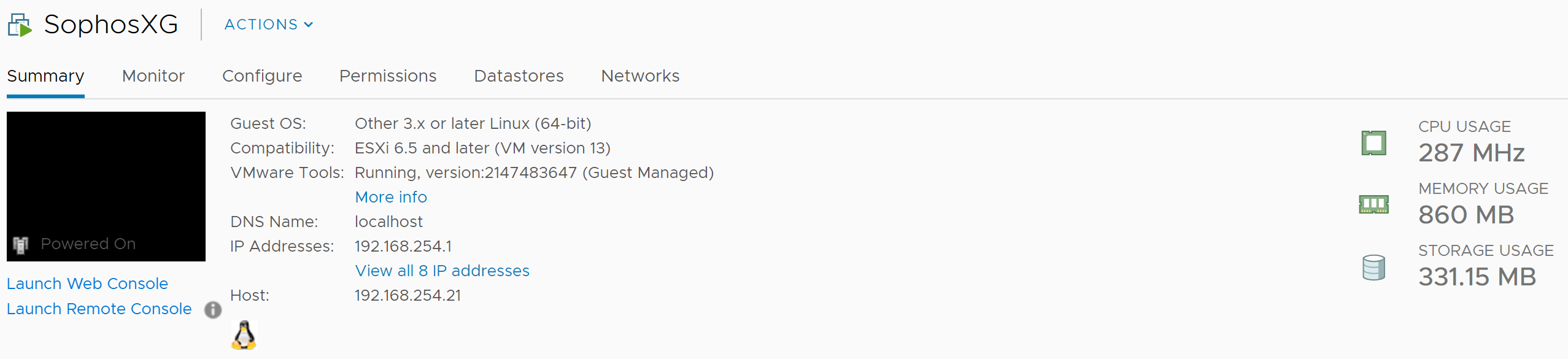Click the black VM console thumbnail

pos(106,178)
